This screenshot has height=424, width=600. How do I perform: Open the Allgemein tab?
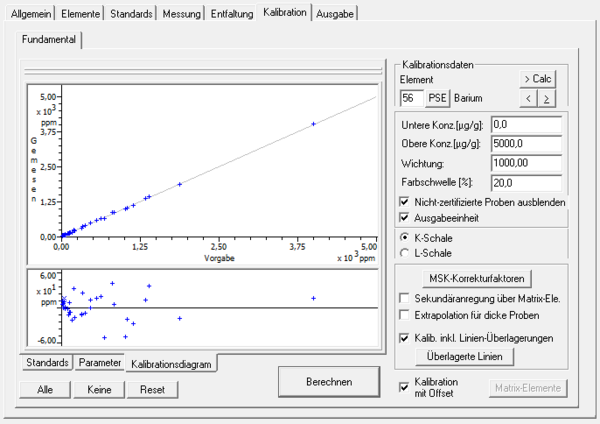[x=31, y=14]
